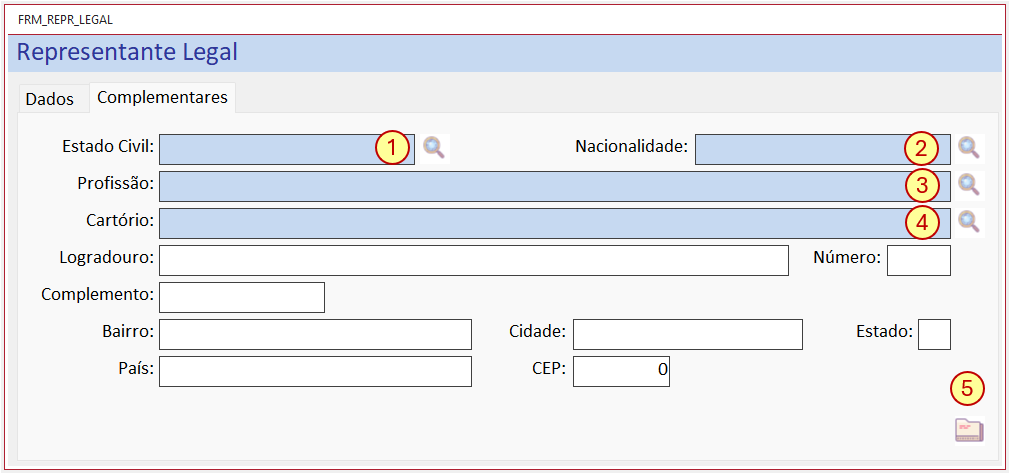The width and height of the screenshot is (1009, 475).
Task: Click the Bairro label
Action: pyautogui.click(x=127, y=332)
